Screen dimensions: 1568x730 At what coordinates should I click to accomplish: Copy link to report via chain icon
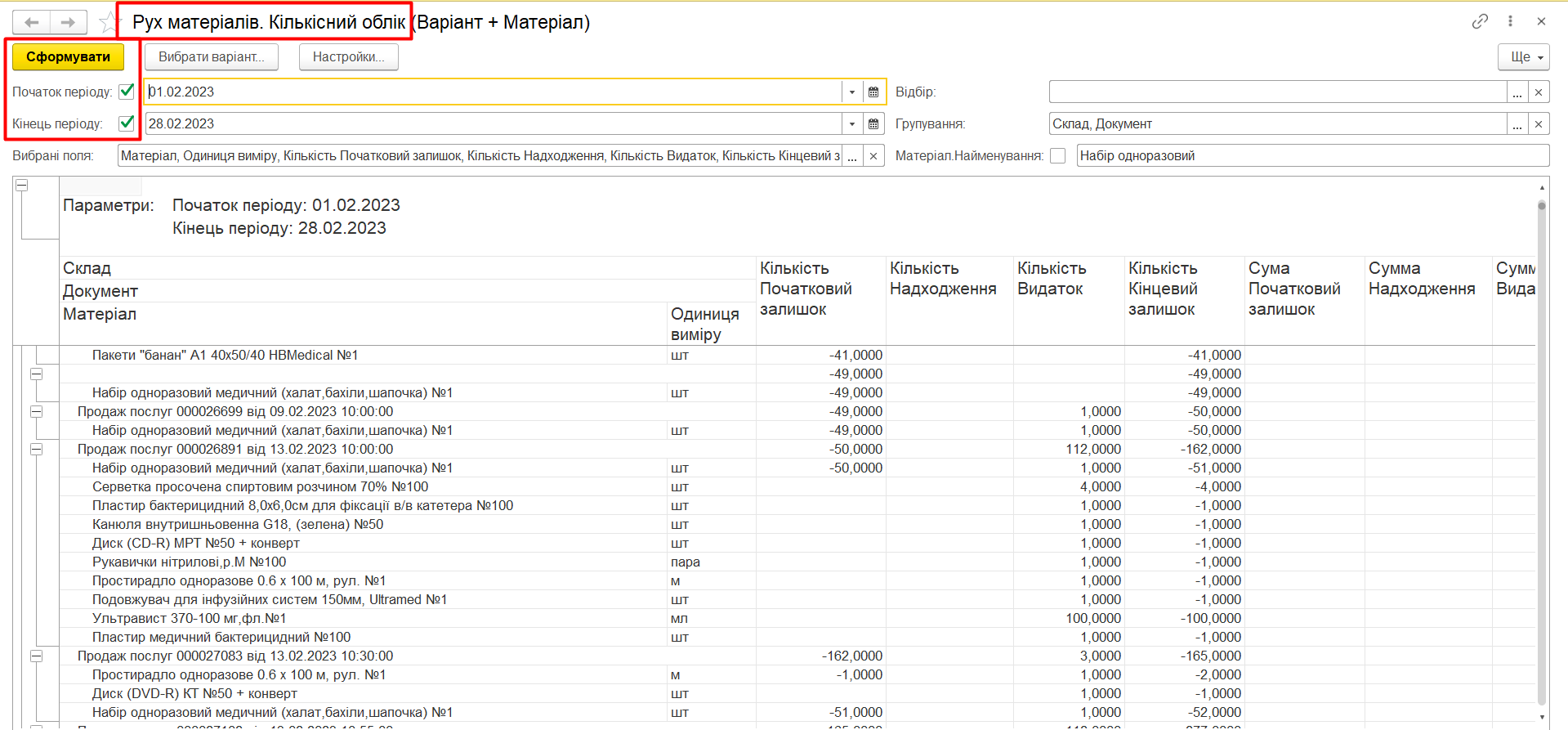tap(1480, 21)
